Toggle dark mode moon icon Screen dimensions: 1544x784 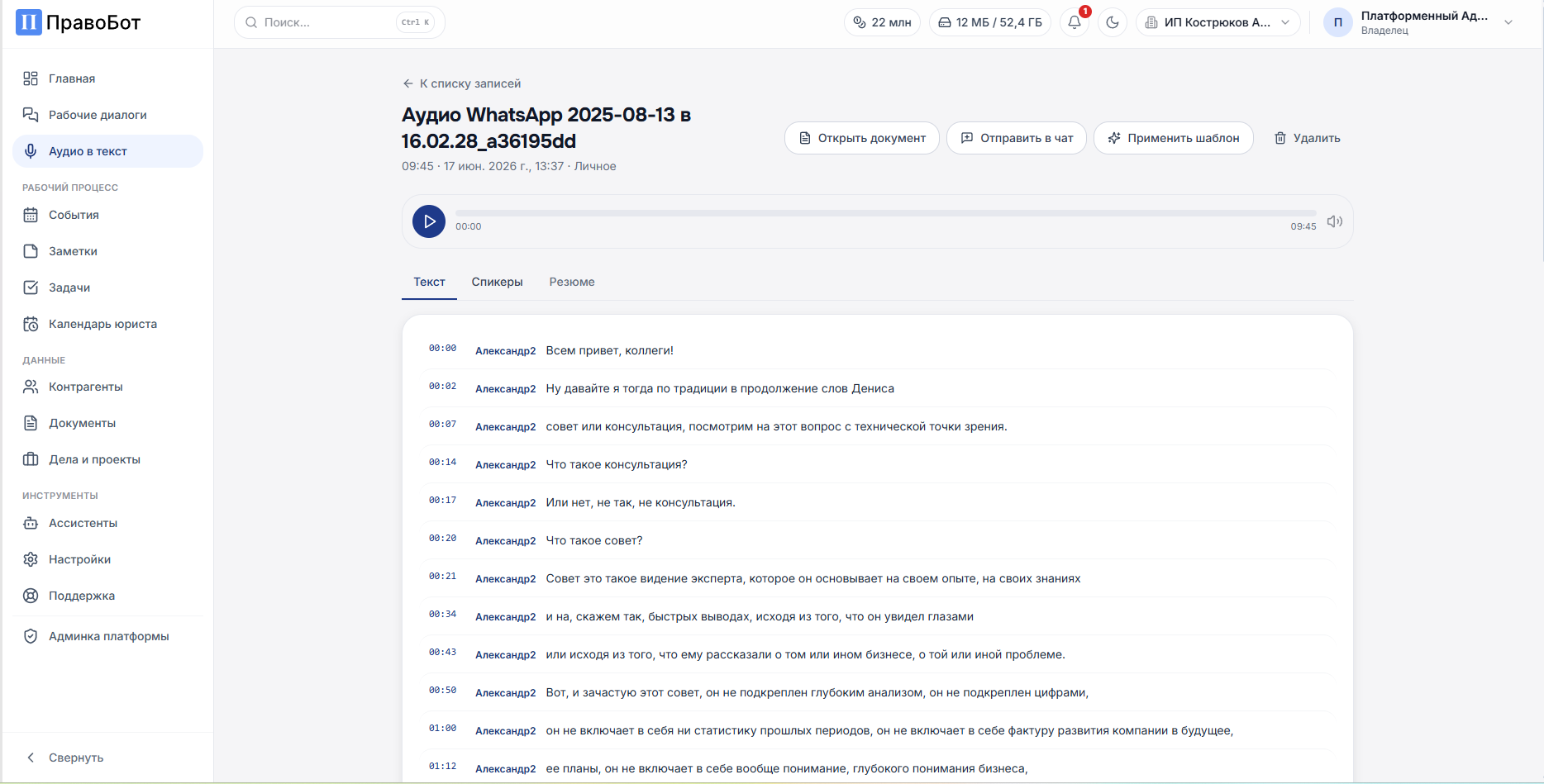(1113, 22)
